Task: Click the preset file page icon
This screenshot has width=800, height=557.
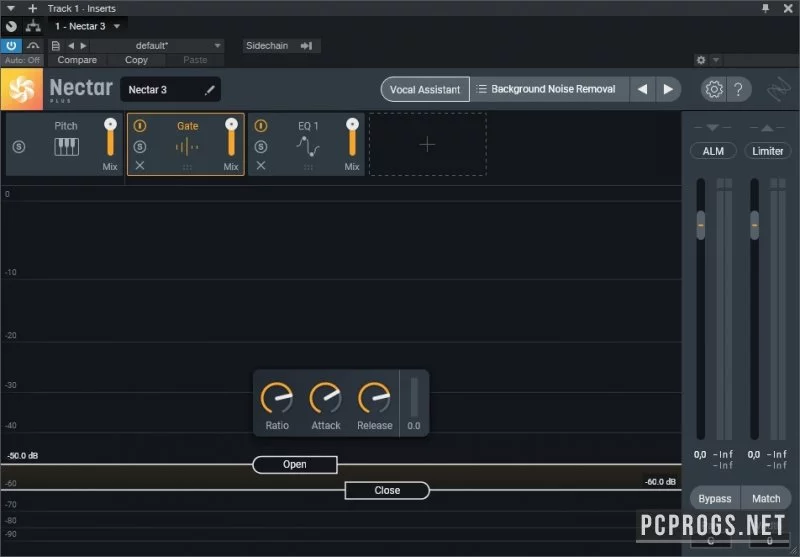Action: pyautogui.click(x=56, y=46)
